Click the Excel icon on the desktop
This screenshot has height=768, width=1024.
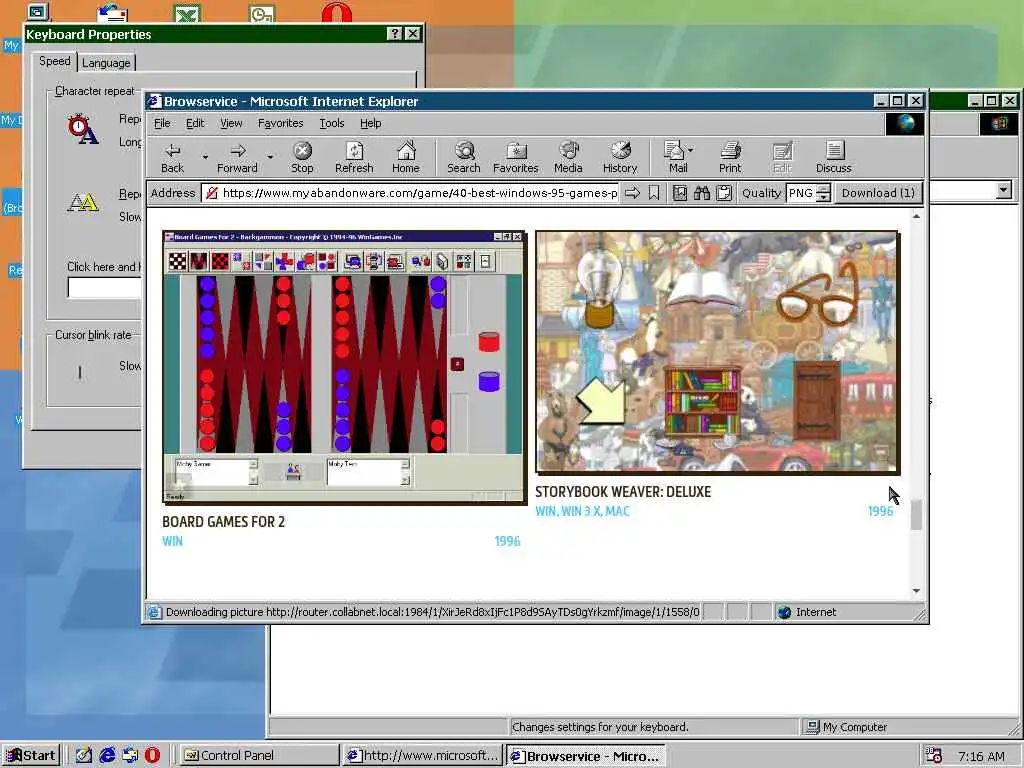pos(187,13)
